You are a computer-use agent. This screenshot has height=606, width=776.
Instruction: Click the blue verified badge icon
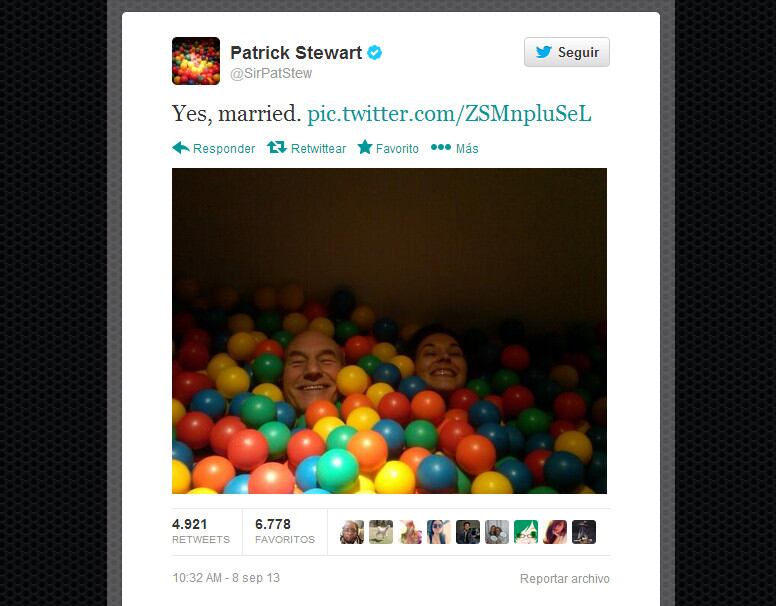click(x=375, y=52)
